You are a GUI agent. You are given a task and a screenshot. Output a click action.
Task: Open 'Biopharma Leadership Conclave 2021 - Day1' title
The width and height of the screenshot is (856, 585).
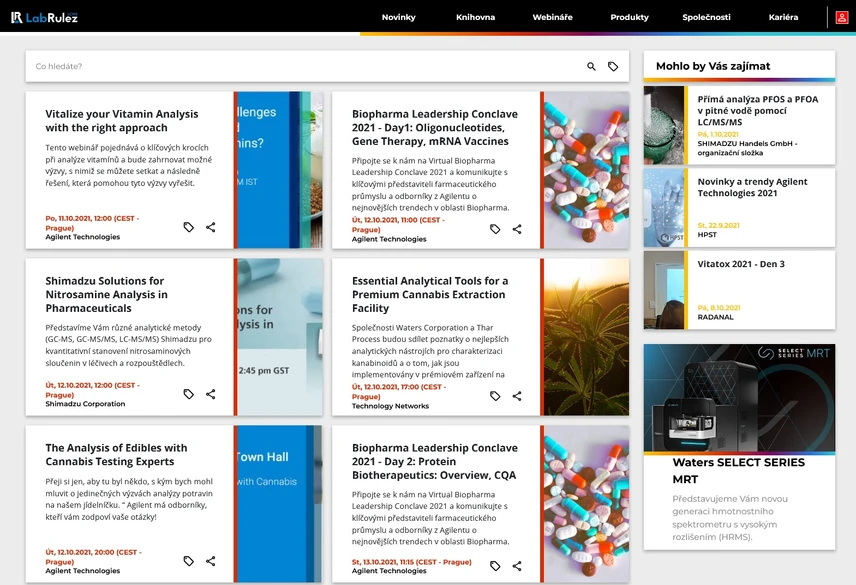click(435, 128)
